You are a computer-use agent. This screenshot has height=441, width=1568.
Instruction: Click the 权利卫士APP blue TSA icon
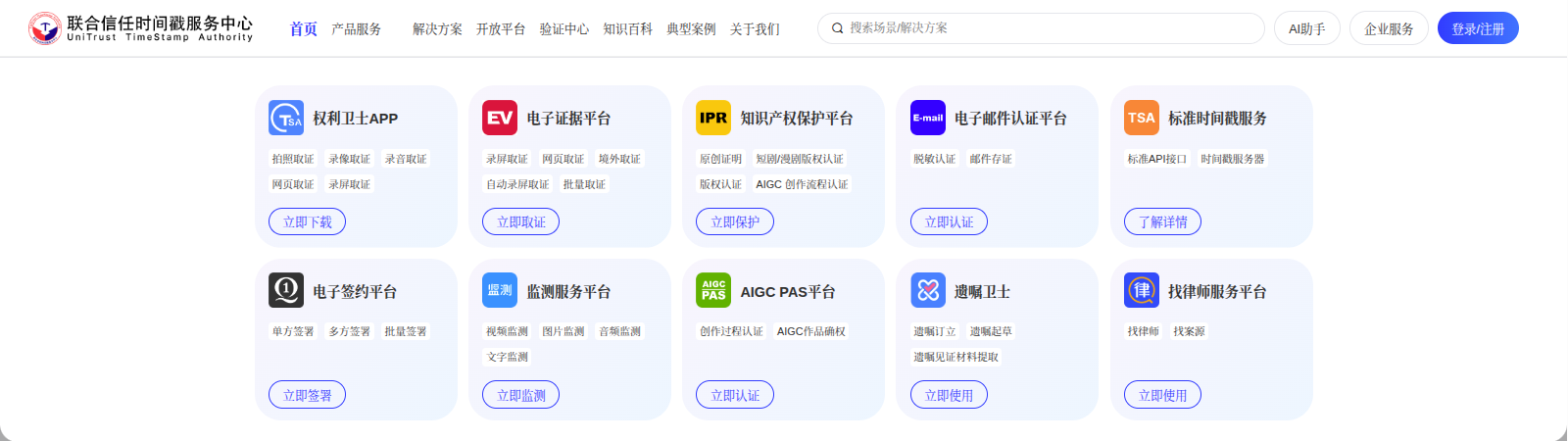click(286, 118)
